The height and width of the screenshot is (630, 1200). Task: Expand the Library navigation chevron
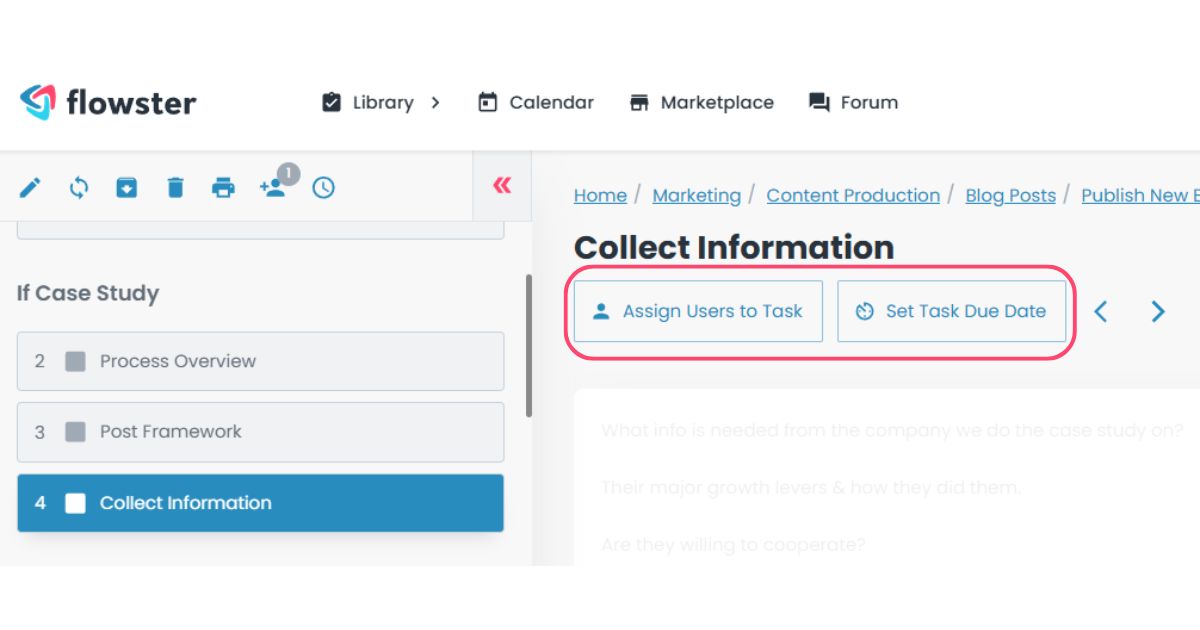click(x=436, y=102)
